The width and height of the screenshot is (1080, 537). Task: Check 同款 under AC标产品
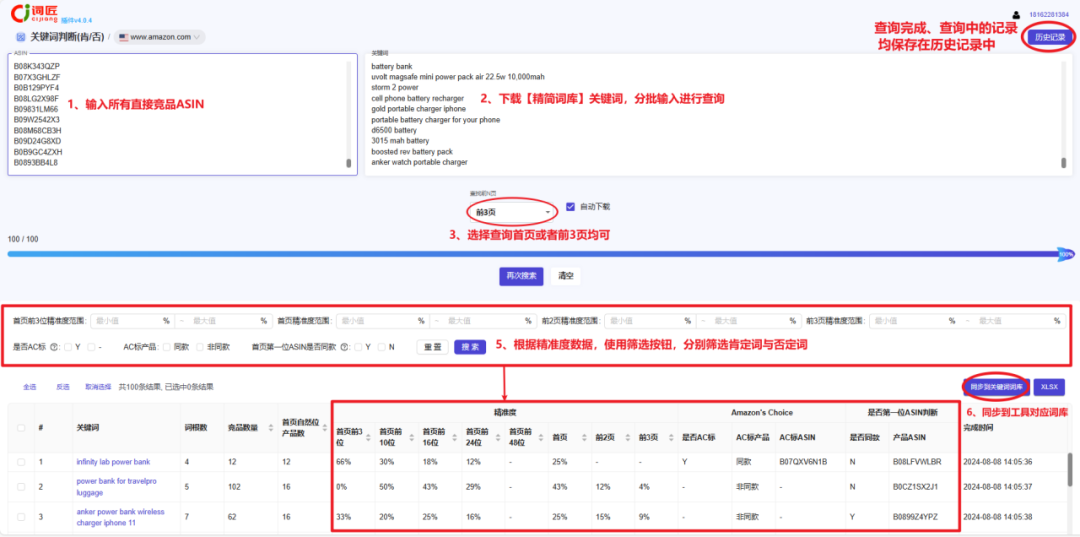[167, 347]
